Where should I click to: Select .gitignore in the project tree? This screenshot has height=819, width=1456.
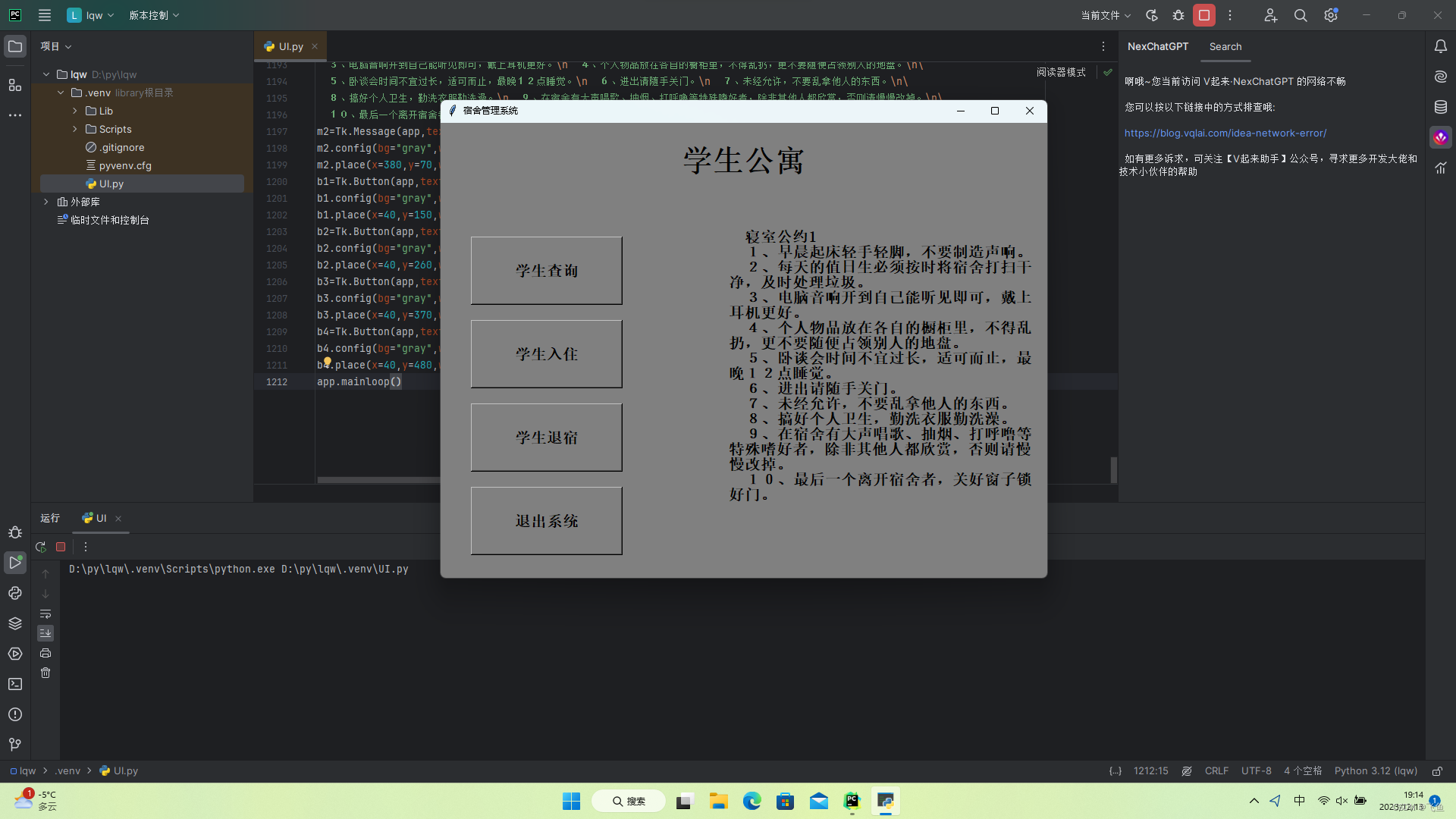[x=121, y=147]
